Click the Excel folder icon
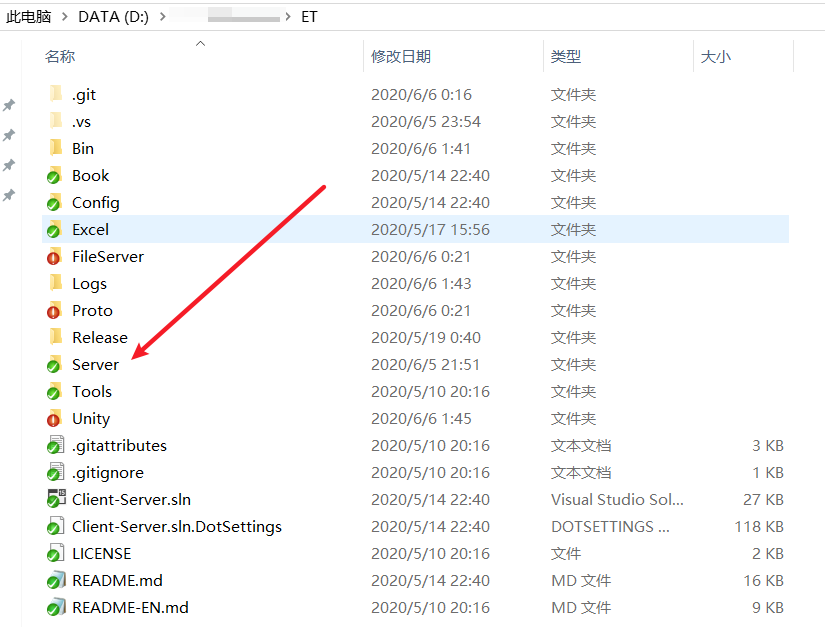This screenshot has height=627, width=825. 55,229
